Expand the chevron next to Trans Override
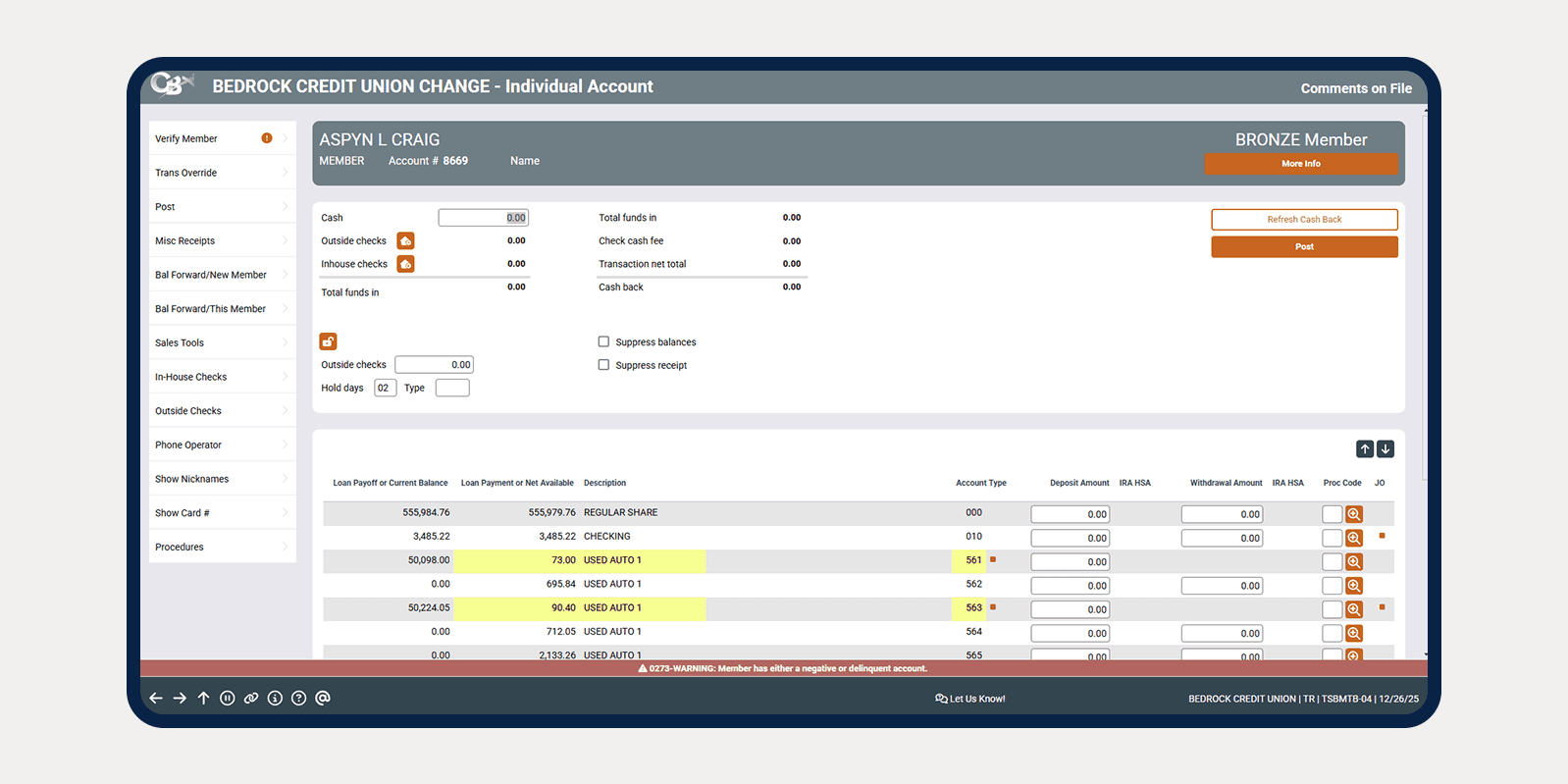 click(286, 173)
